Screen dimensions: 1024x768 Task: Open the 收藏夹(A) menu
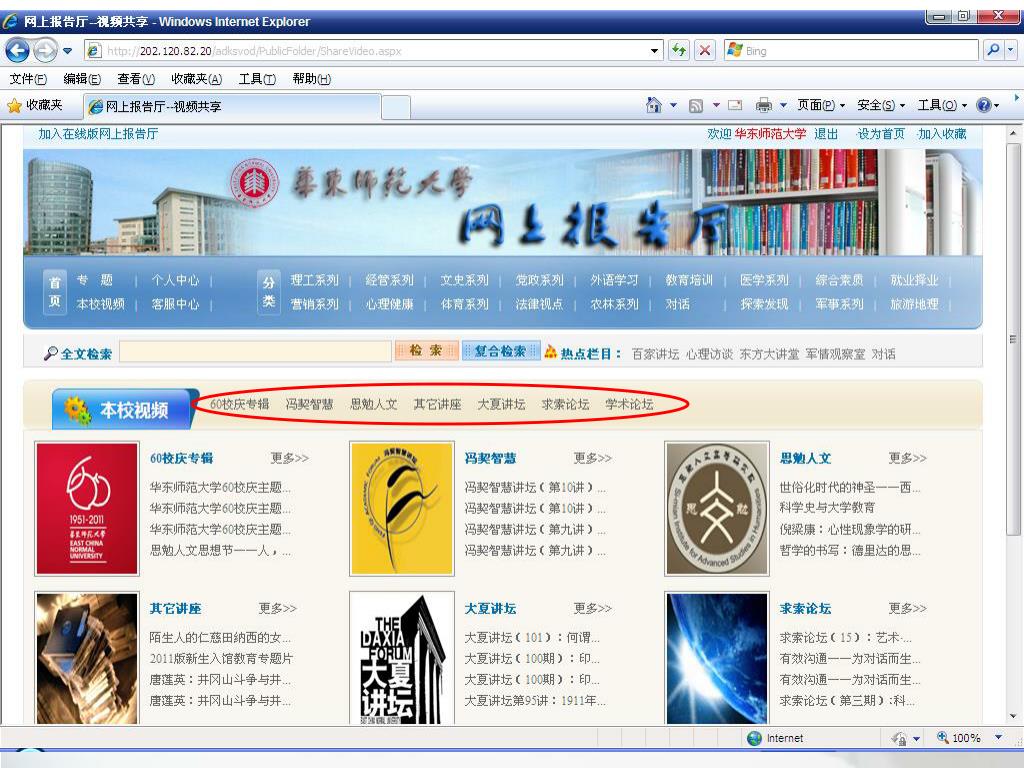pos(197,79)
